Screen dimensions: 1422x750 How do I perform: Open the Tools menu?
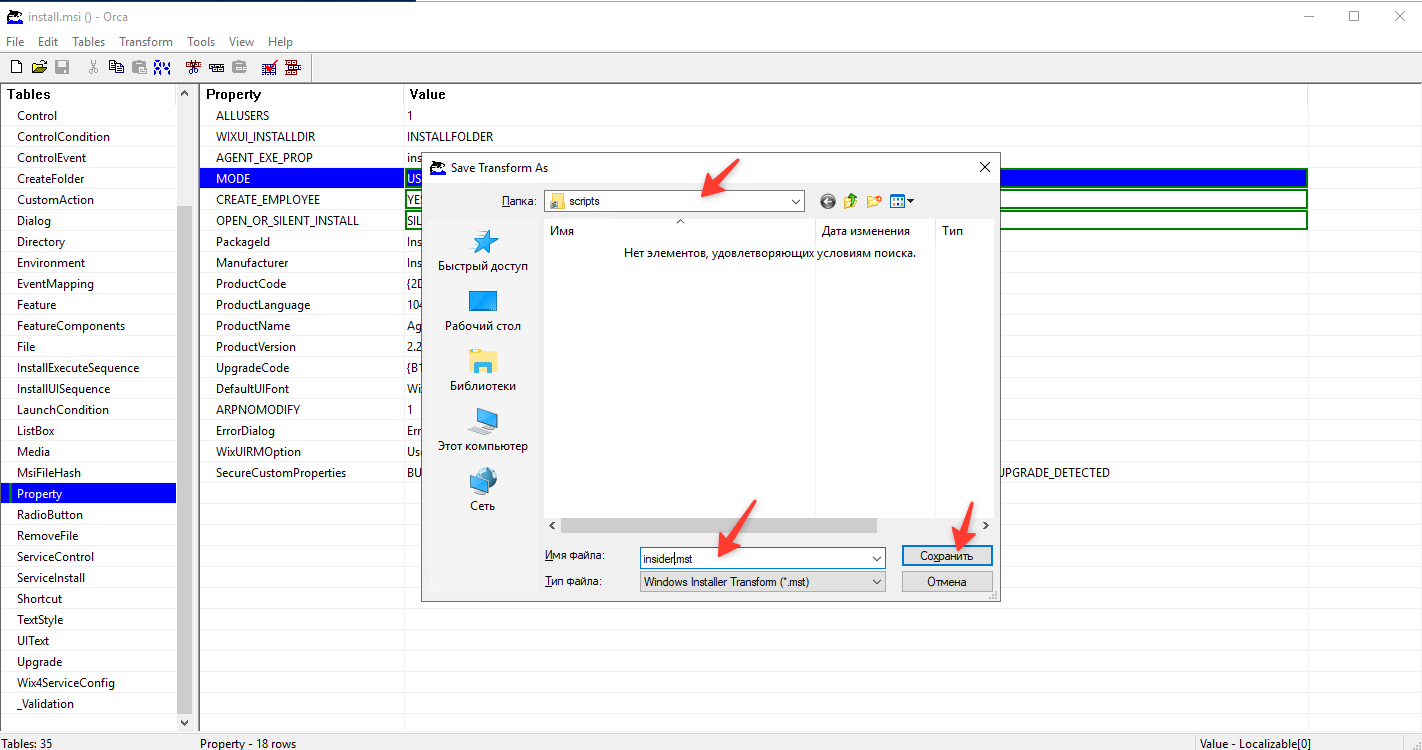(x=201, y=42)
